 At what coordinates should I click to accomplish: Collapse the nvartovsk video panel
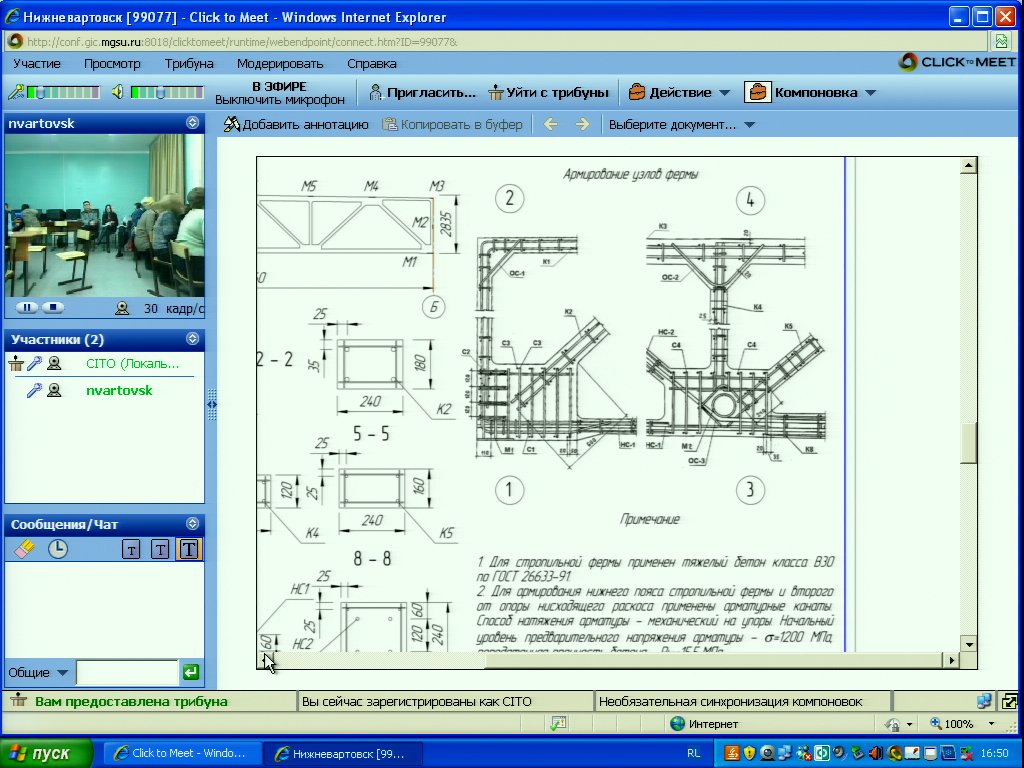(x=192, y=123)
